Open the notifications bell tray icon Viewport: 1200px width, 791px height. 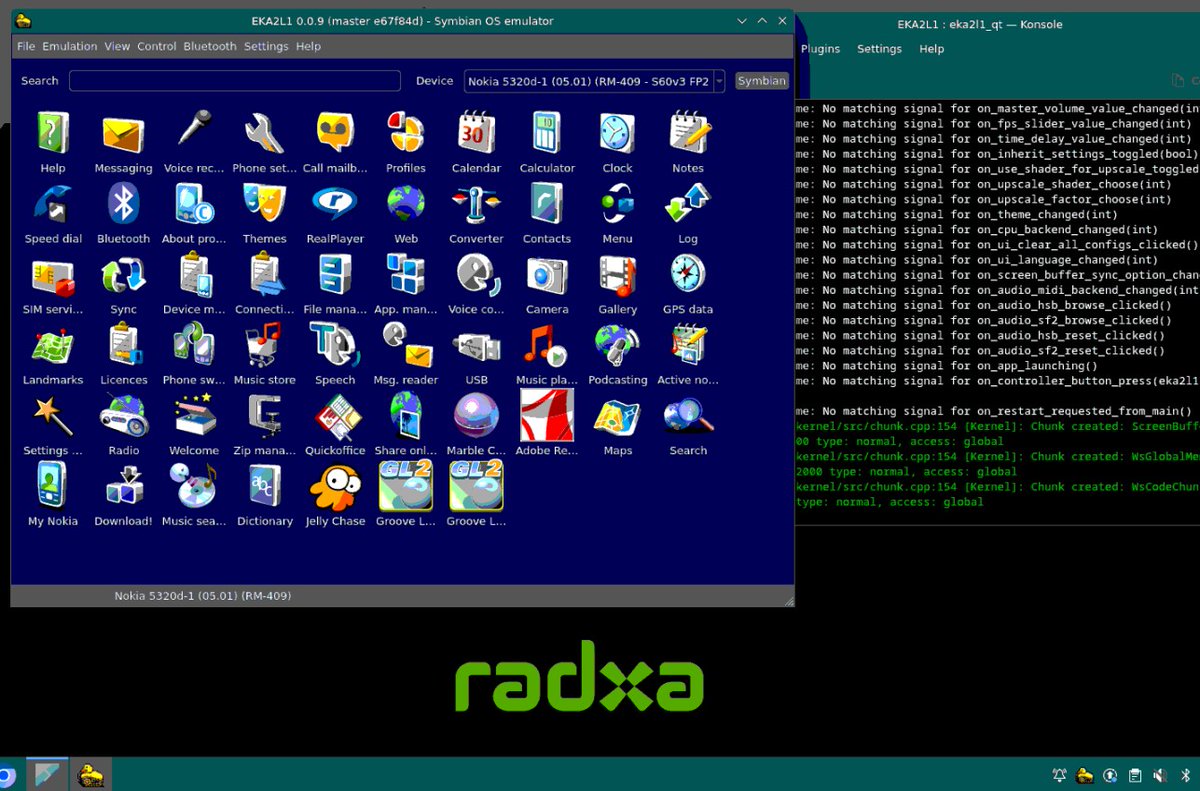1060,775
